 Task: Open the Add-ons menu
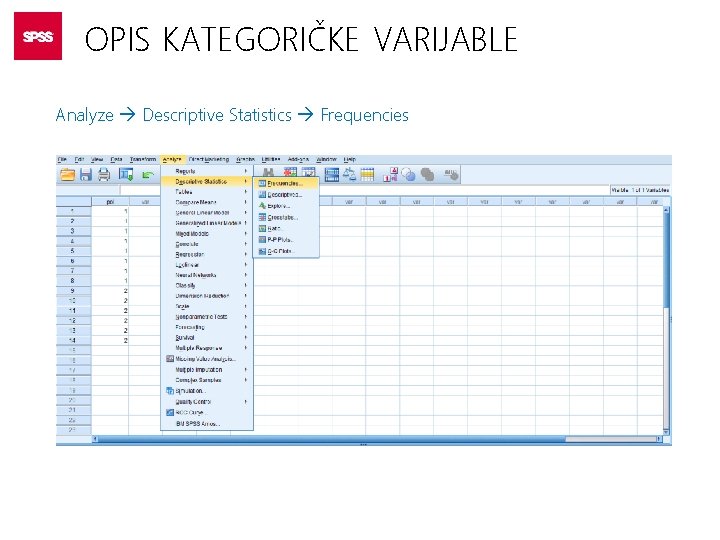(298, 159)
